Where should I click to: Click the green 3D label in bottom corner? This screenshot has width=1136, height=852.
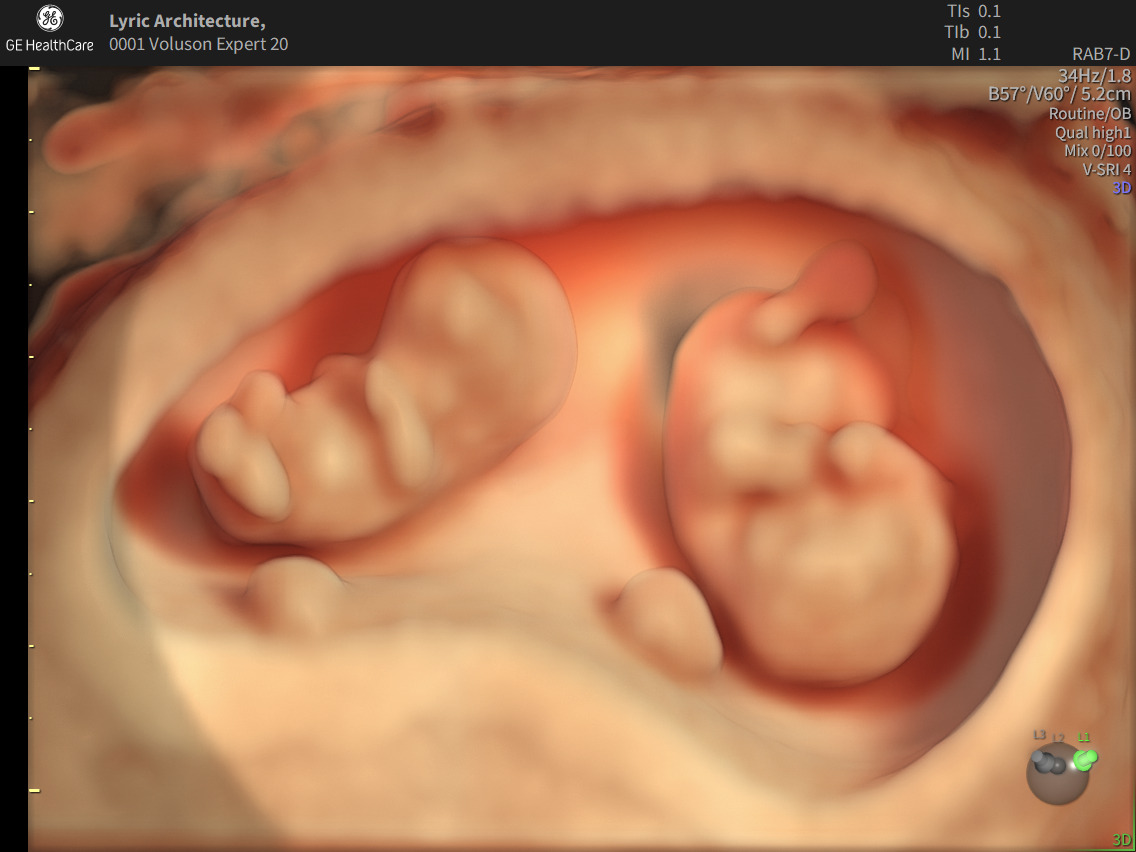coord(1121,840)
